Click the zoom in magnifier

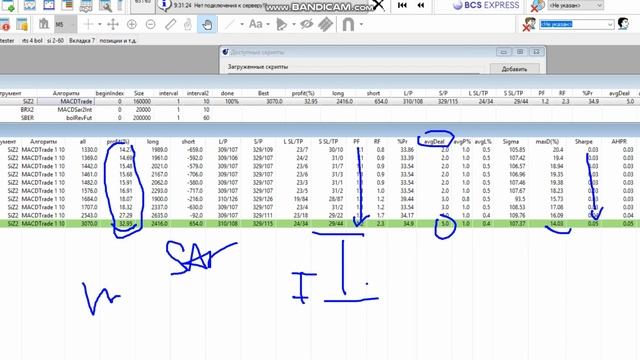click(131, 24)
